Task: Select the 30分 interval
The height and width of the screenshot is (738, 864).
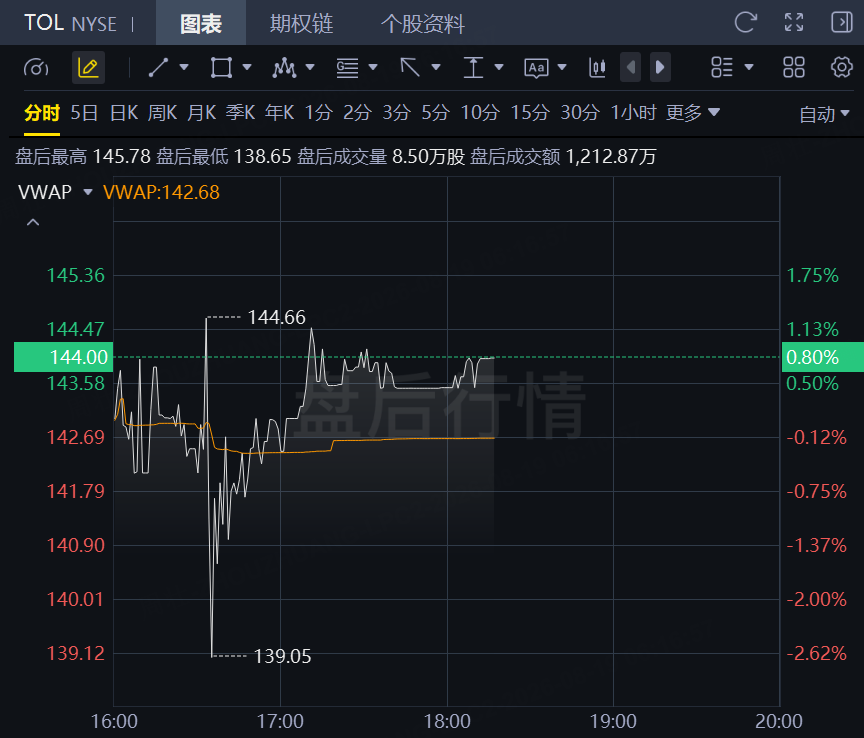Action: pyautogui.click(x=580, y=113)
